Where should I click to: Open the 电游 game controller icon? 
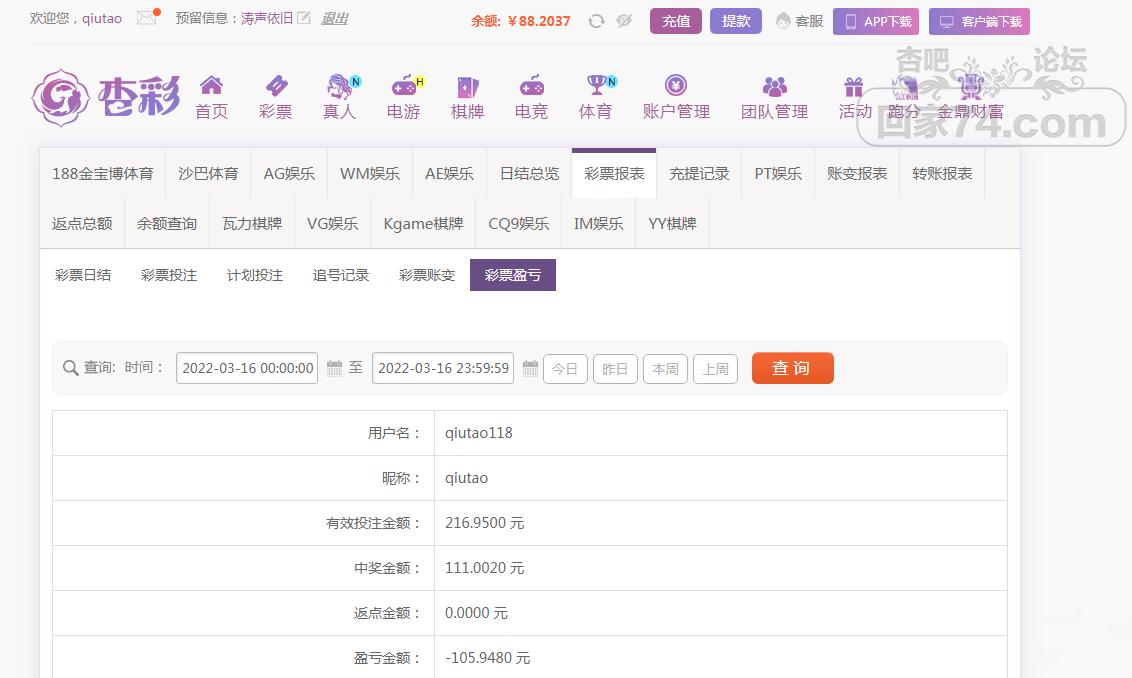click(x=403, y=86)
